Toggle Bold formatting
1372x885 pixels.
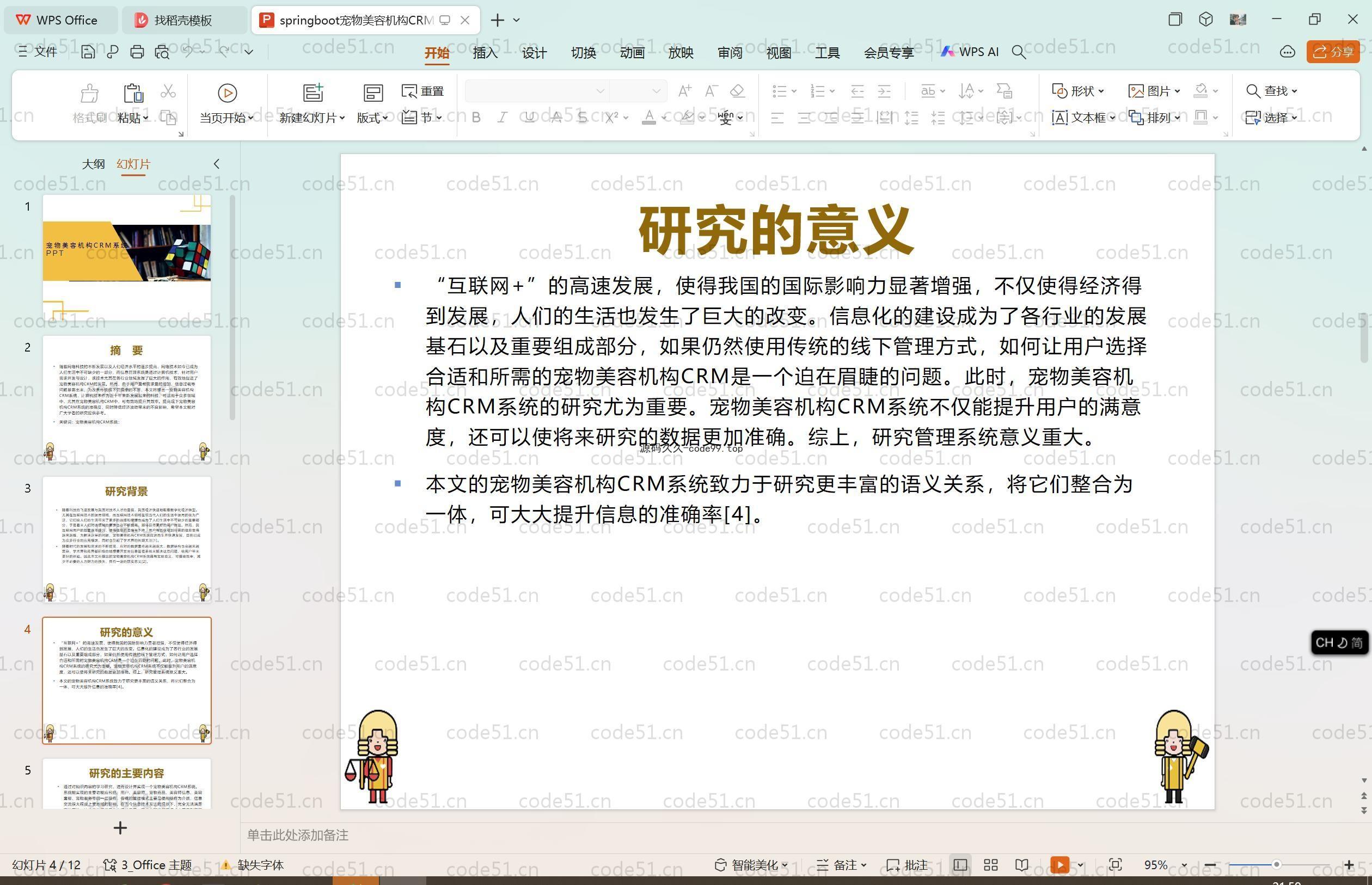pos(476,118)
